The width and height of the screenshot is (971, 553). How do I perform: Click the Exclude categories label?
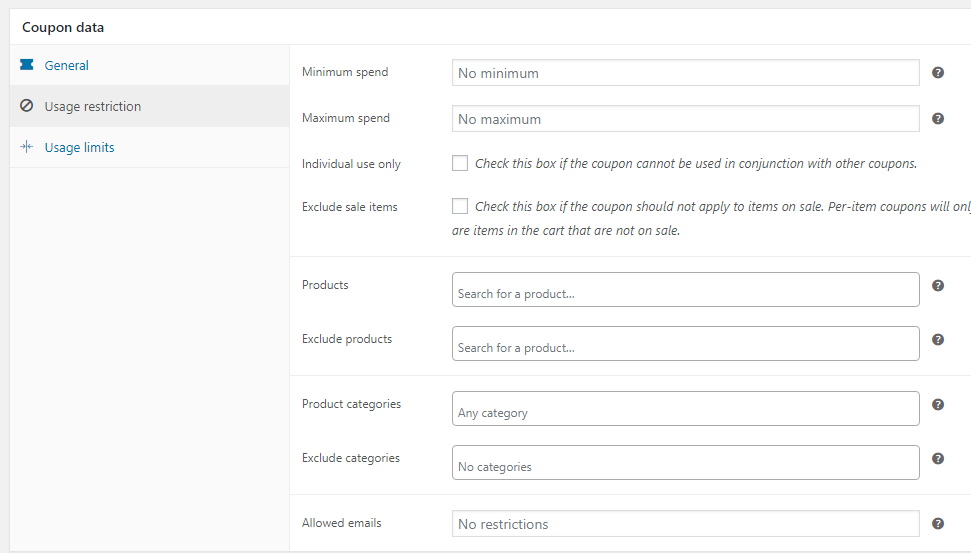(x=351, y=458)
